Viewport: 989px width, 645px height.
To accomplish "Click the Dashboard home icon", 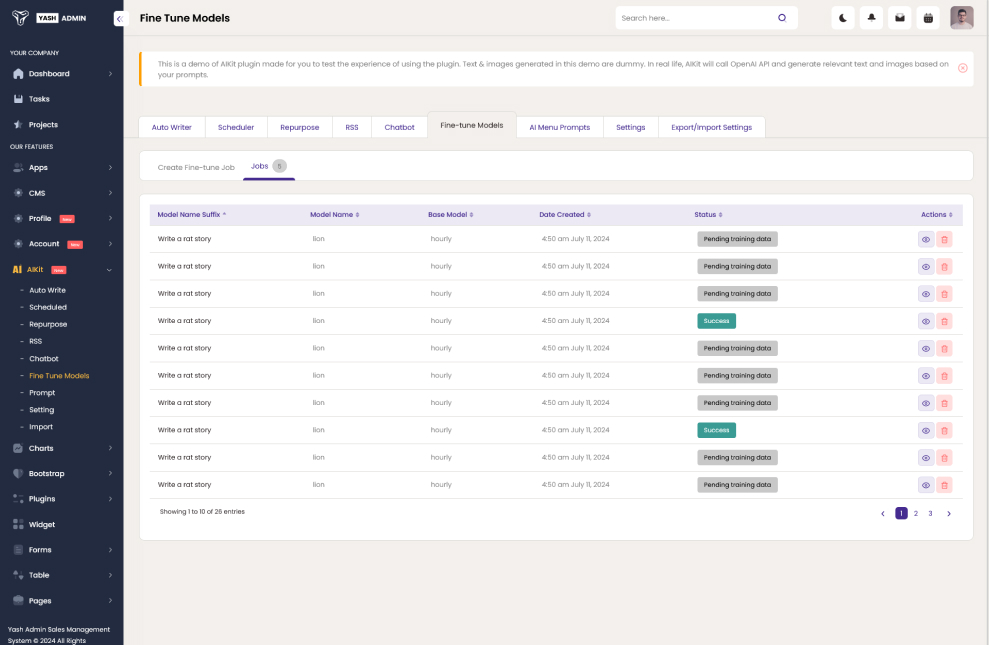I will coord(18,74).
